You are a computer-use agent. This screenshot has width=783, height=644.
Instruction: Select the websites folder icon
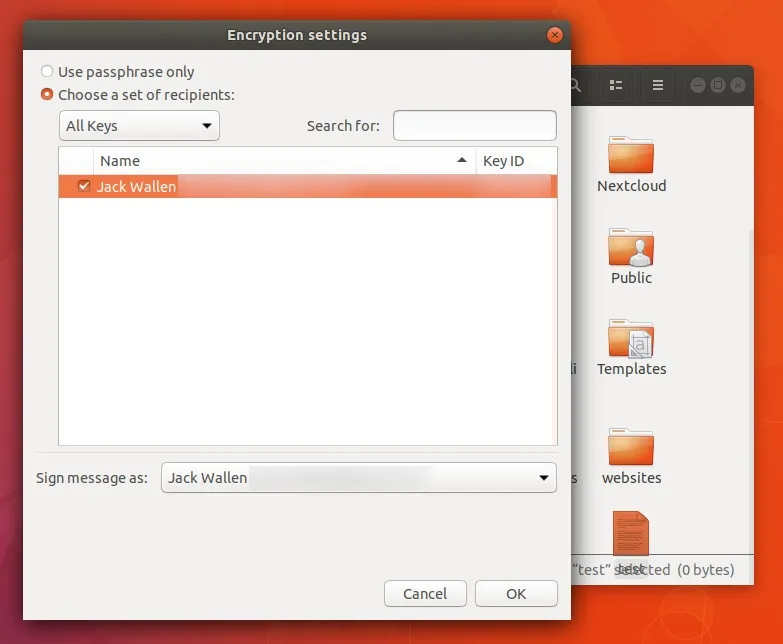631,447
